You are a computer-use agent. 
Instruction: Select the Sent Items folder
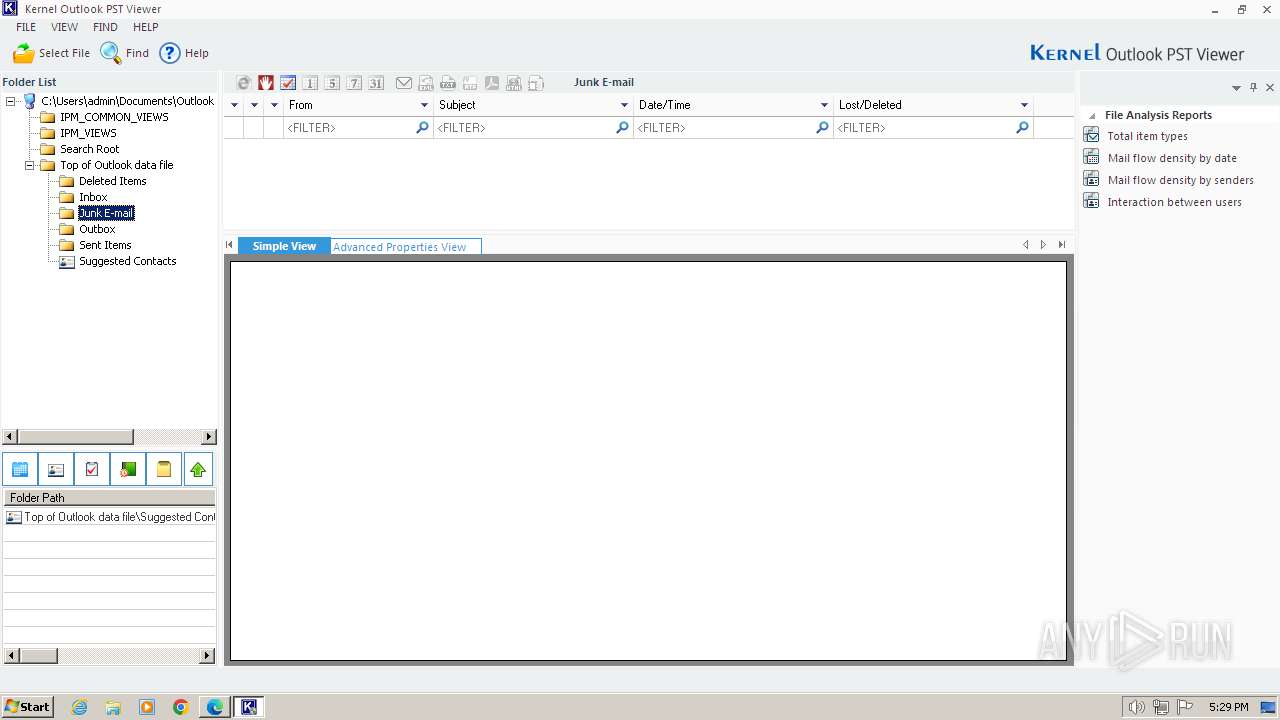tap(105, 245)
